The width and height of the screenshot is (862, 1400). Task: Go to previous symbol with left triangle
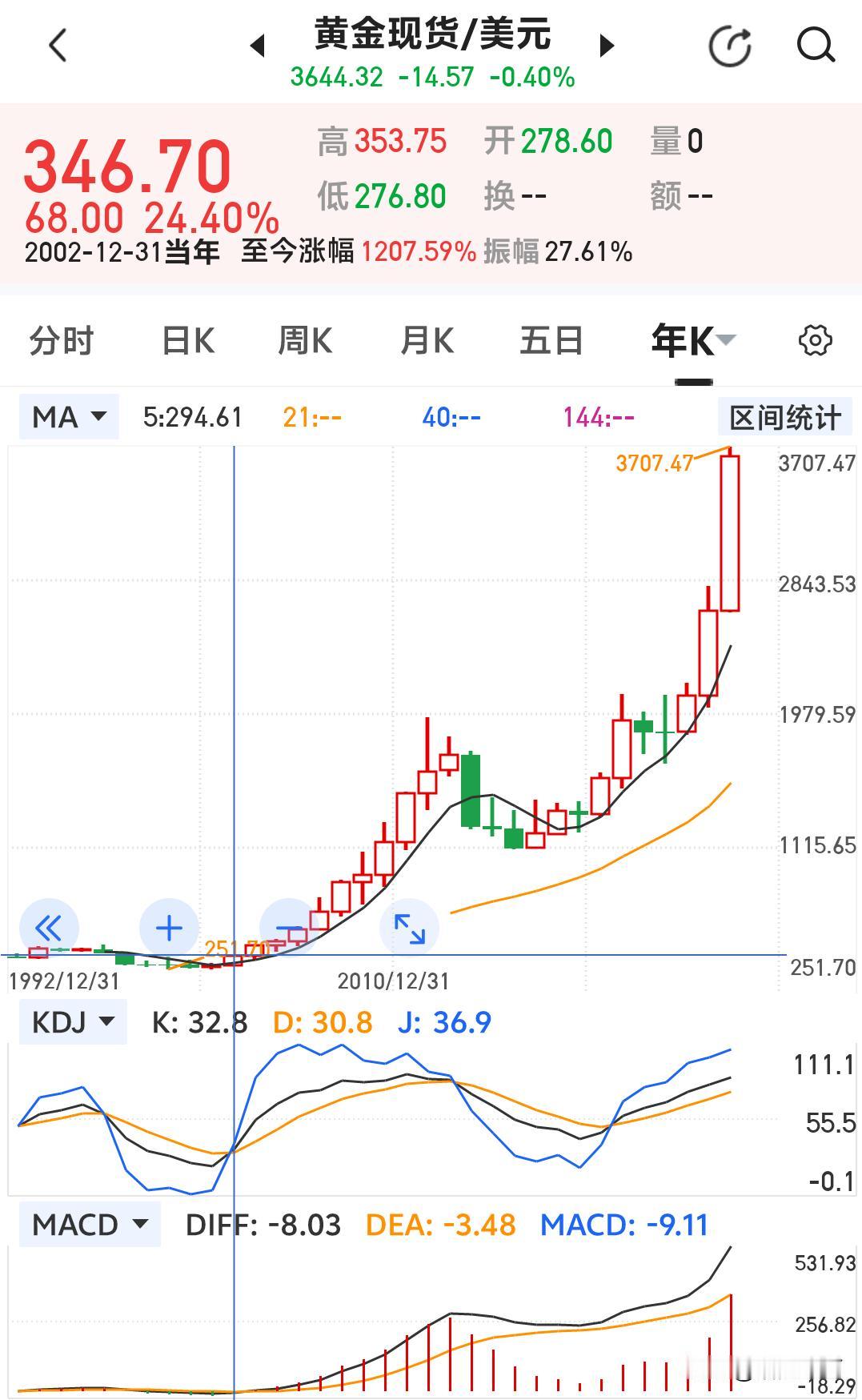coord(257,46)
